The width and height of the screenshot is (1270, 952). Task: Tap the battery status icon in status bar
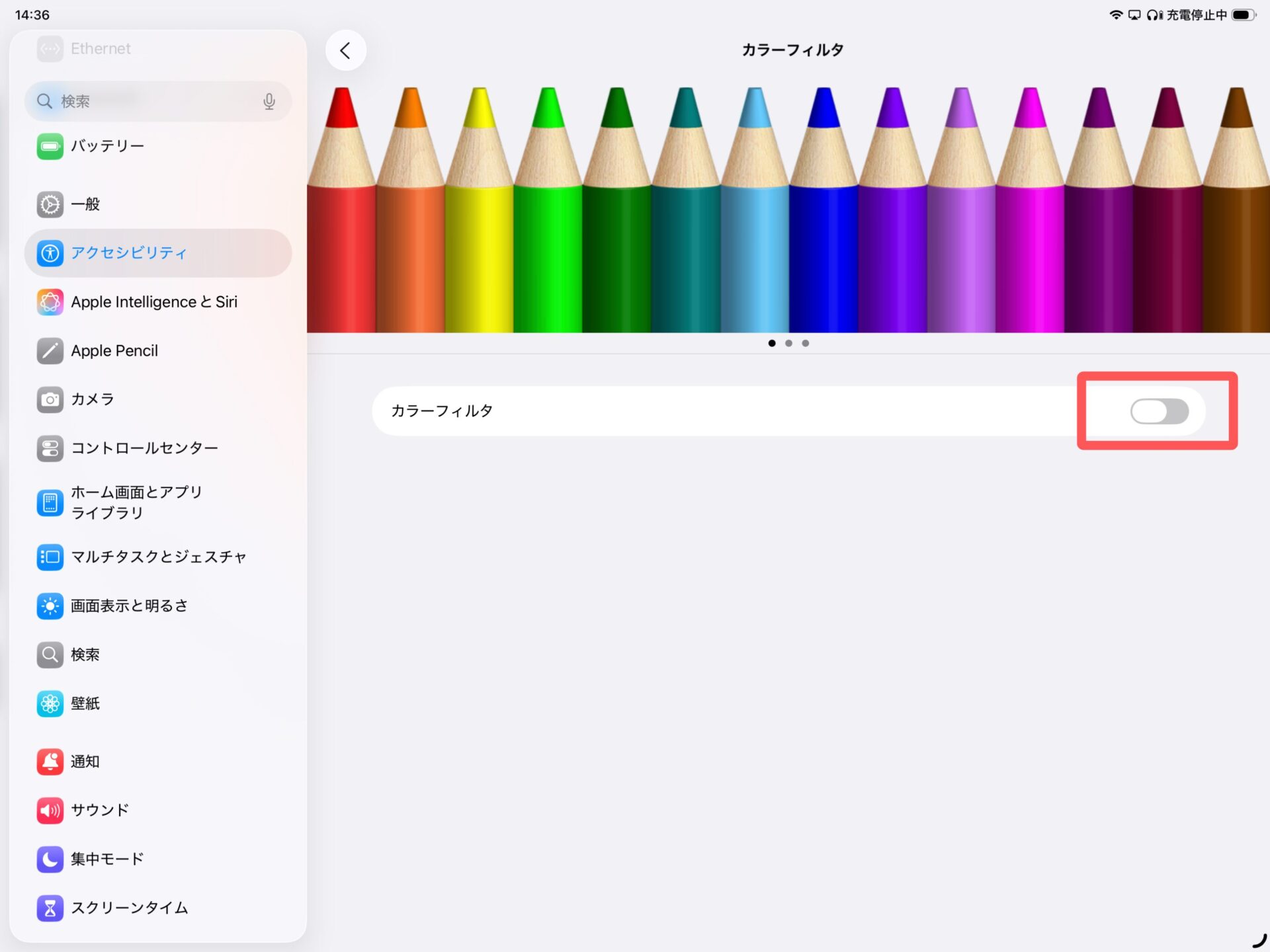point(1242,15)
